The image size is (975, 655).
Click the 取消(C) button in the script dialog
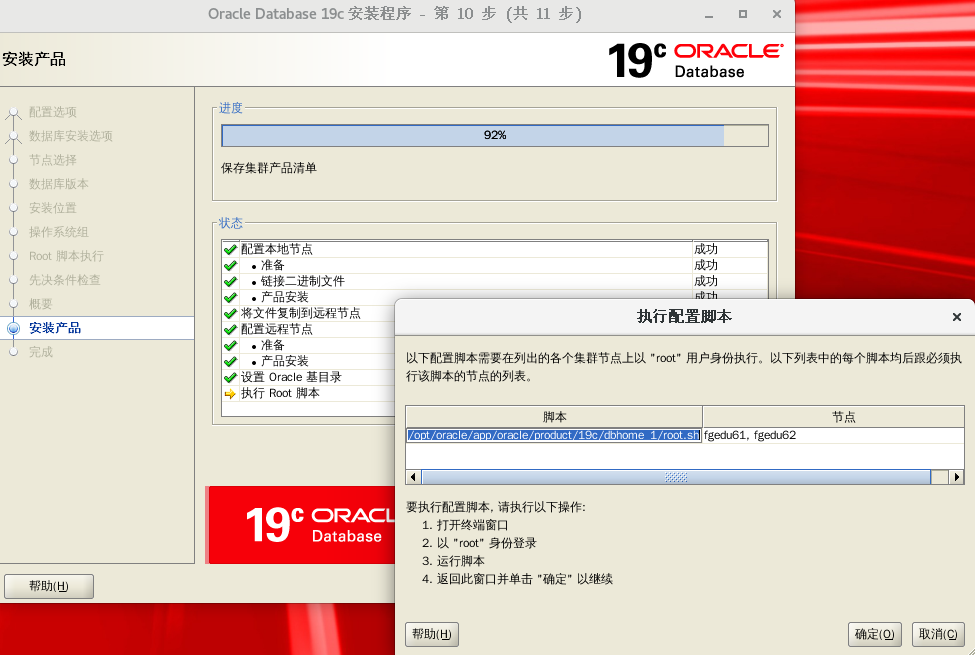tap(938, 634)
